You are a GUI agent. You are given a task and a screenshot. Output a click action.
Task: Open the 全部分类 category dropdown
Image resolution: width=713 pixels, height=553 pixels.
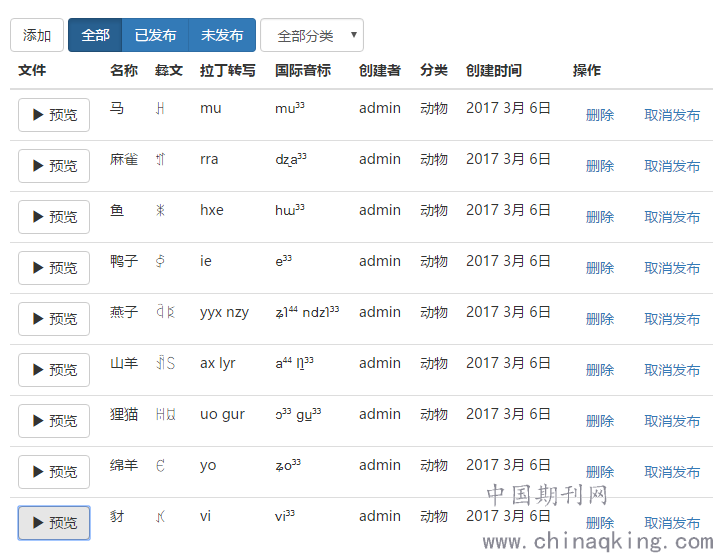pyautogui.click(x=312, y=35)
